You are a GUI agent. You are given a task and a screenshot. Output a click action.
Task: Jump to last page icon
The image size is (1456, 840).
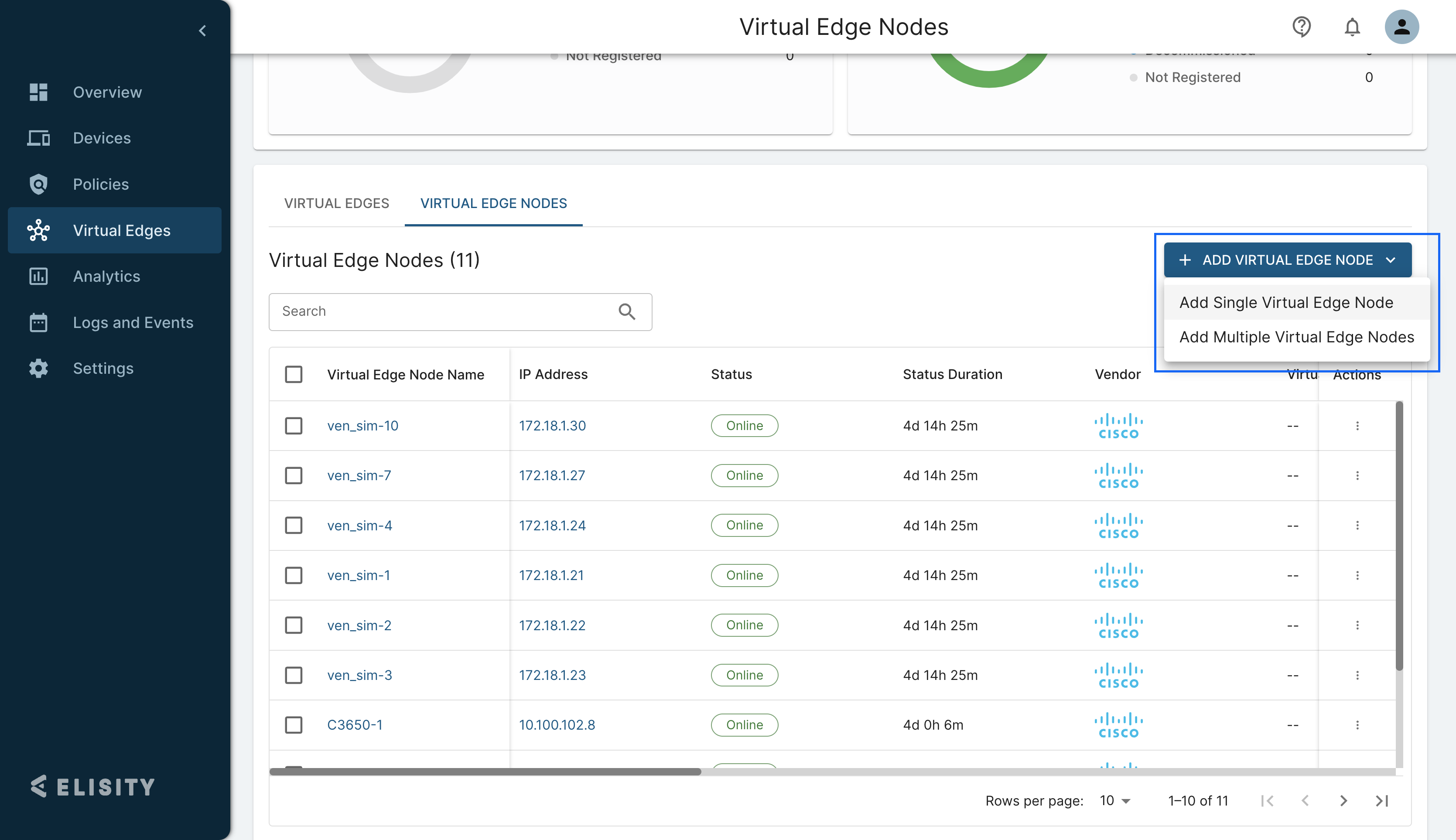[x=1381, y=801]
